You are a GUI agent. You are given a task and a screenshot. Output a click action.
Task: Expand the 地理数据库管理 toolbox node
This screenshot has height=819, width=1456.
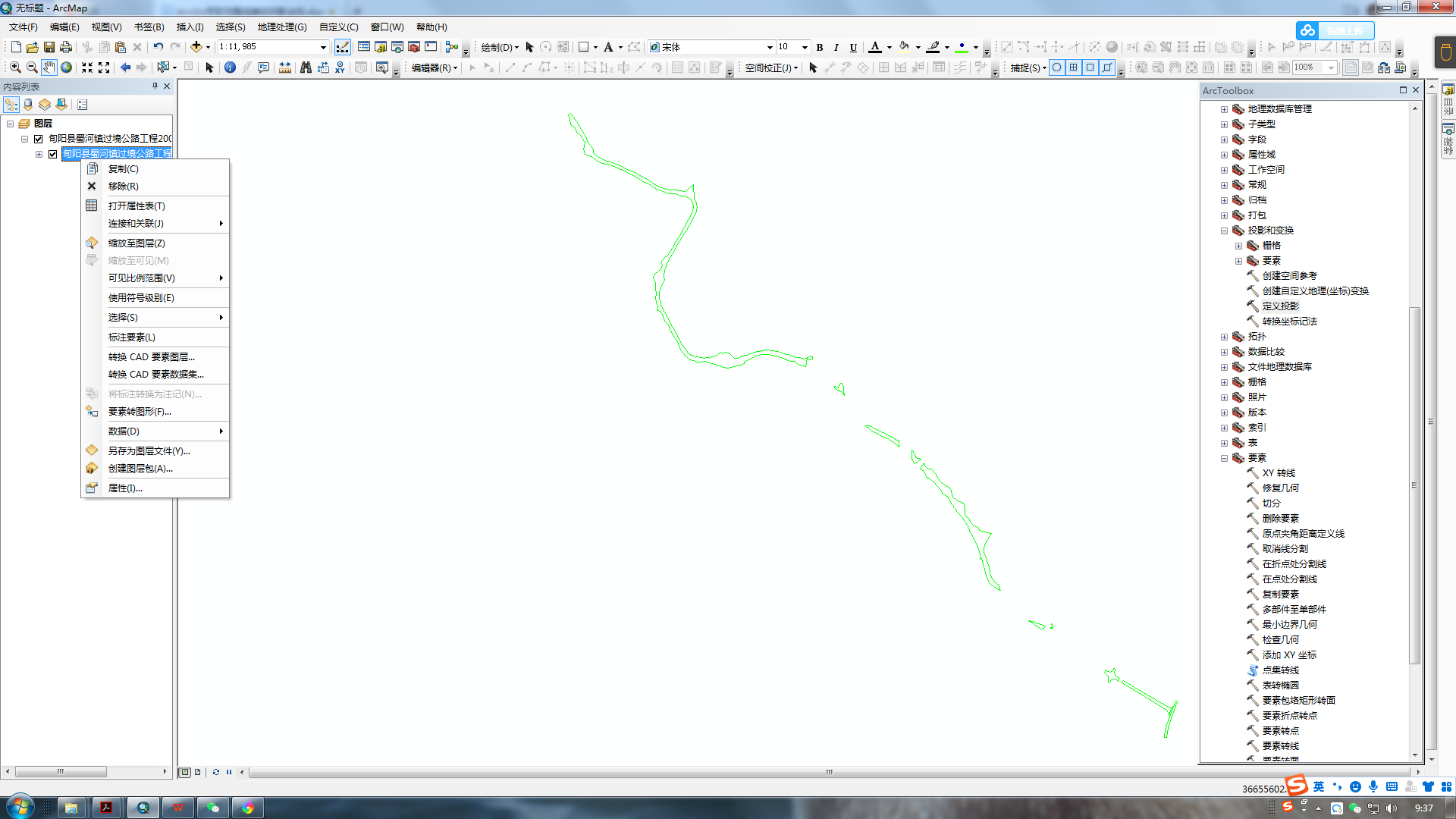(x=1224, y=109)
